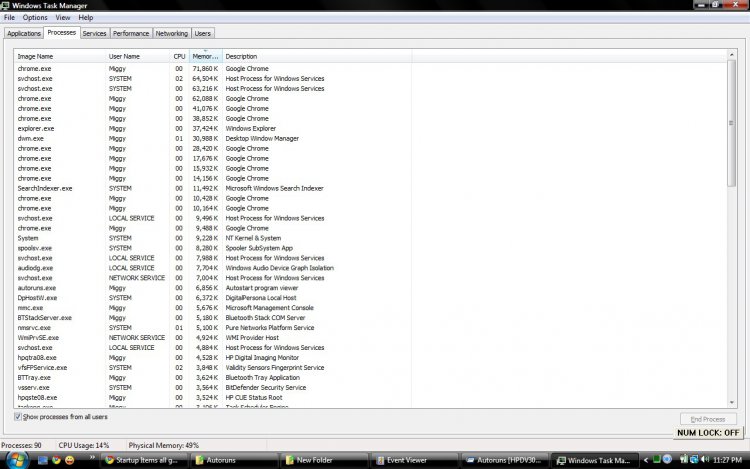Click the volume speaker tray icon

pos(705,459)
